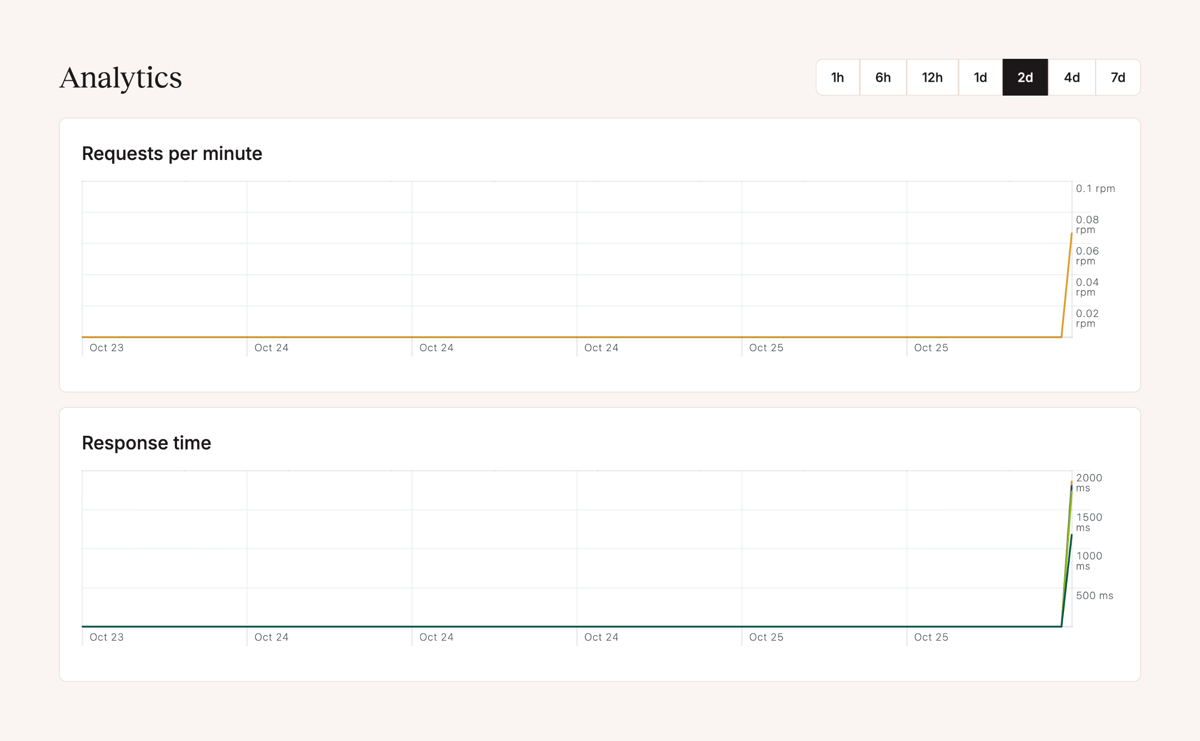Click the Response time chart heading
Viewport: 1200px width, 741px height.
point(146,442)
